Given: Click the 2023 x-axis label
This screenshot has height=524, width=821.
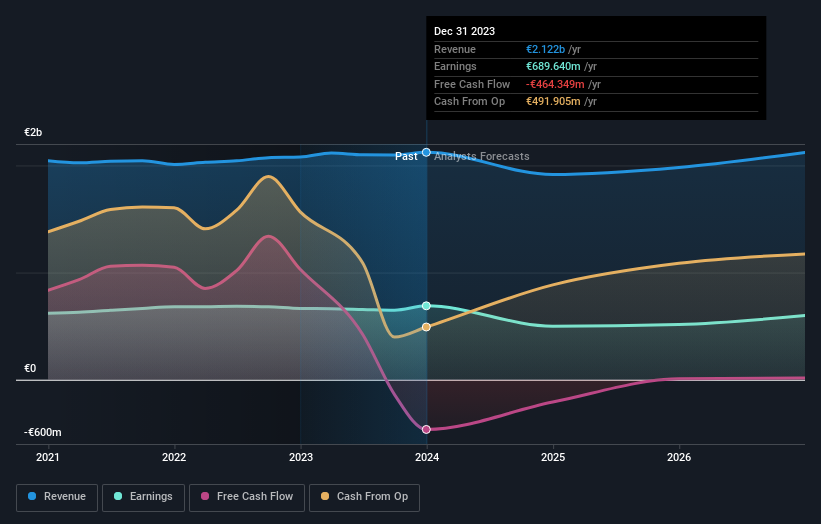Looking at the screenshot, I should click(301, 457).
